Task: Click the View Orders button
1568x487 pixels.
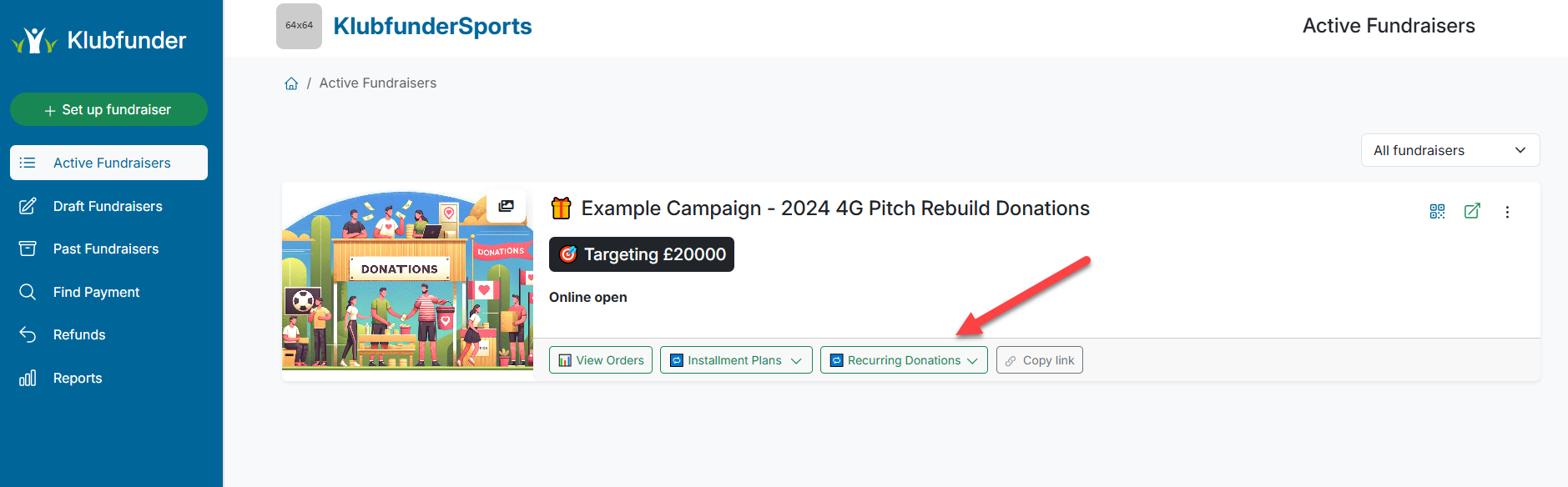Action: 601,360
